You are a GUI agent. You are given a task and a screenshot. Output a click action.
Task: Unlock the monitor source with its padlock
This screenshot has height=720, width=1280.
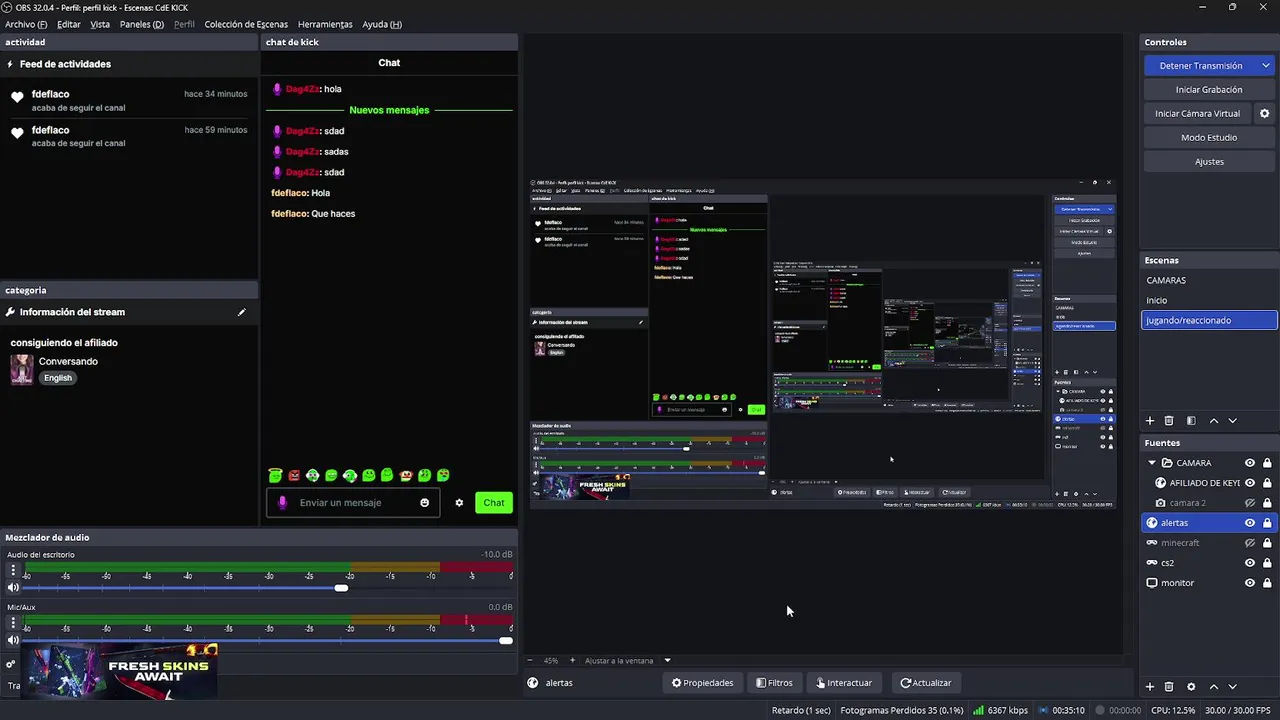point(1267,583)
